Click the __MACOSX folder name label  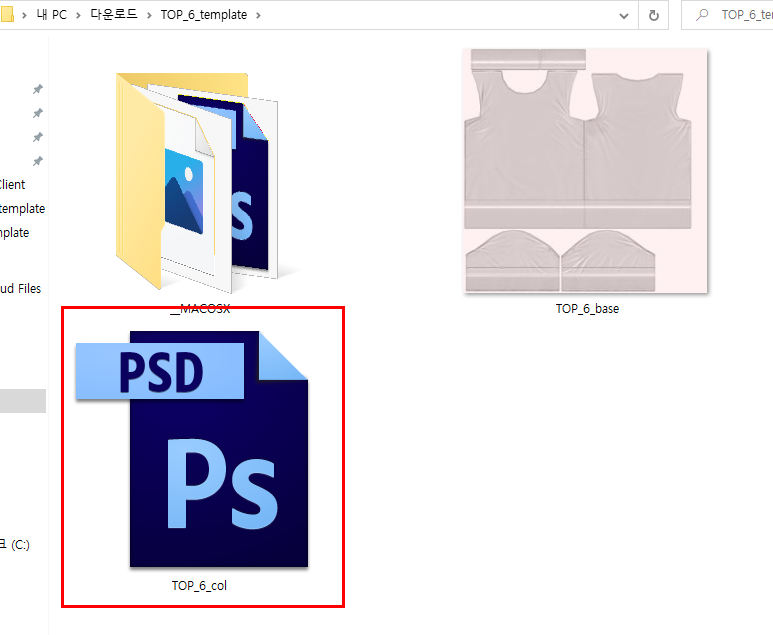[x=200, y=309]
